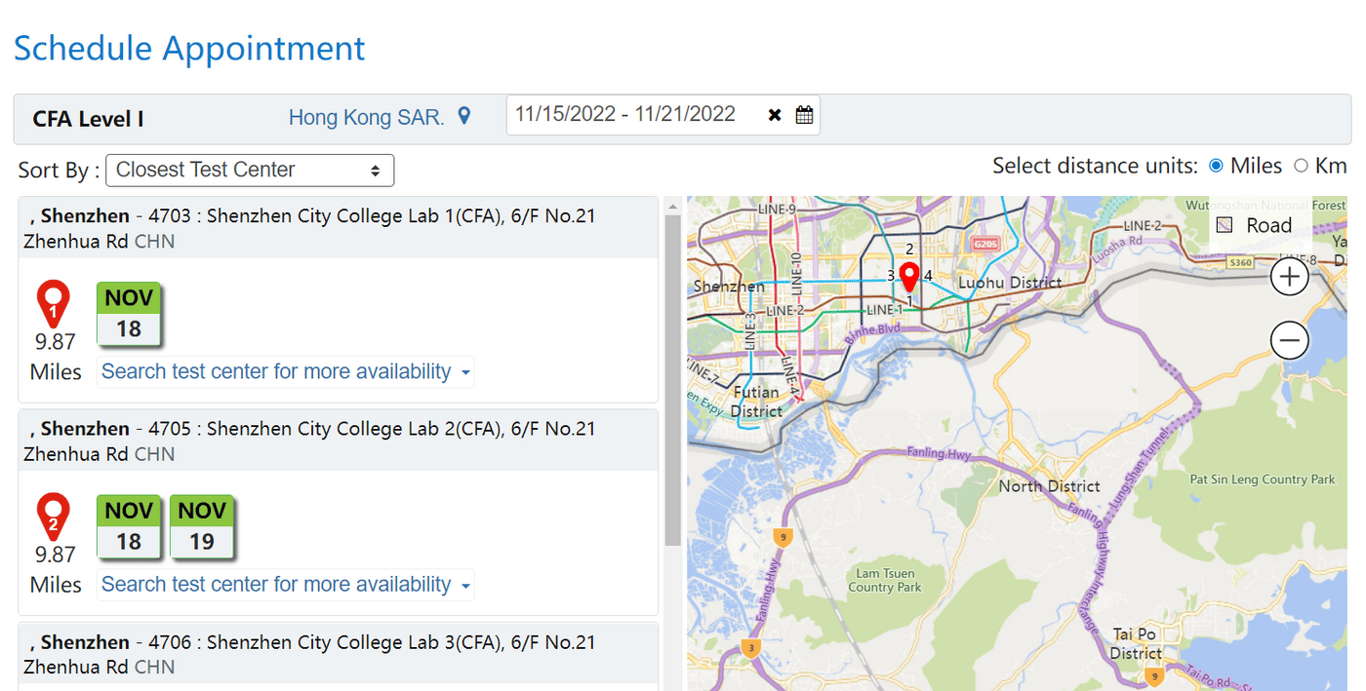1366x691 pixels.
Task: Clear the date range with the X icon
Action: [x=774, y=115]
